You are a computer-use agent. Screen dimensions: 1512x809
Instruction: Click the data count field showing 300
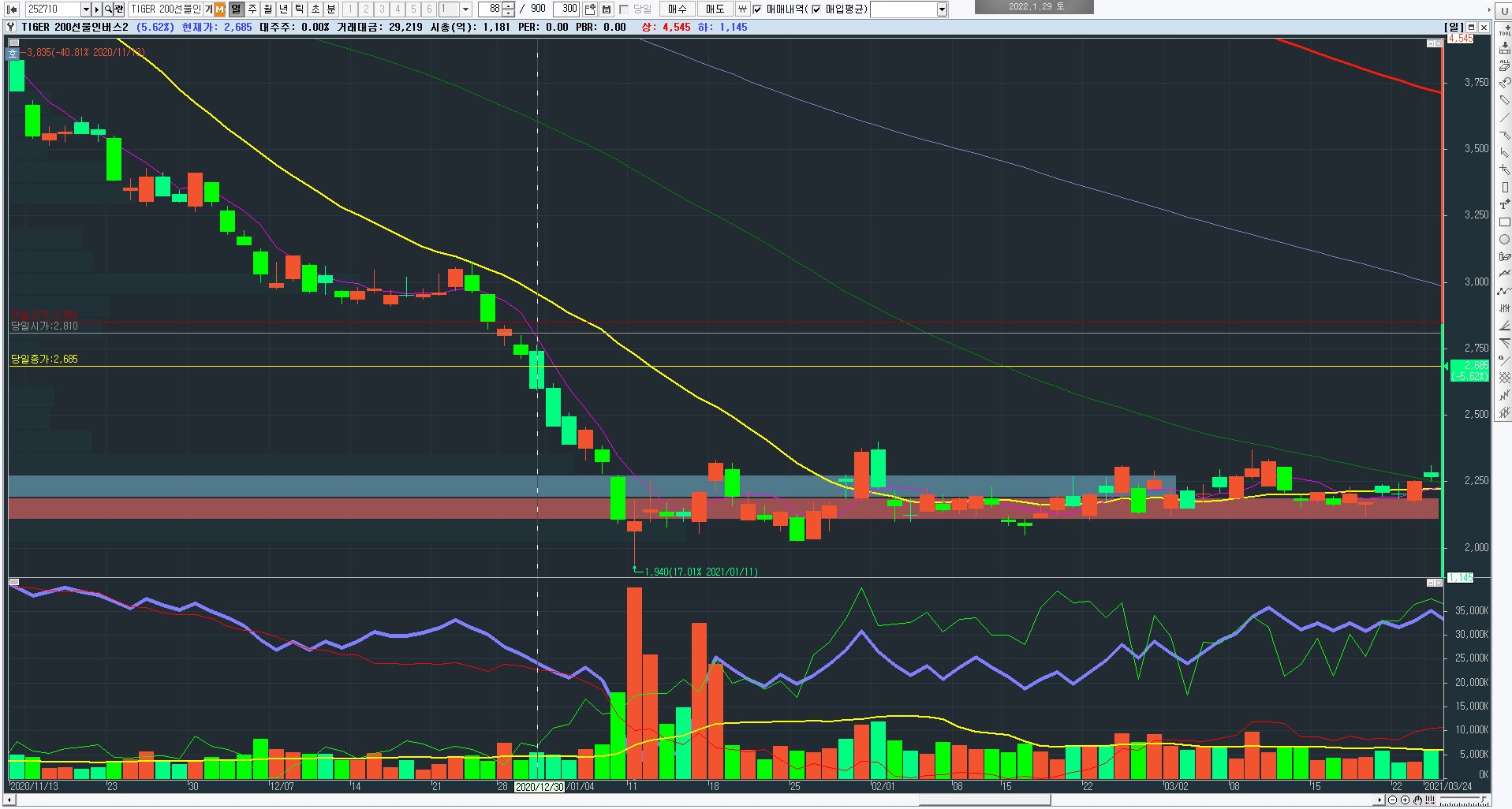click(566, 9)
